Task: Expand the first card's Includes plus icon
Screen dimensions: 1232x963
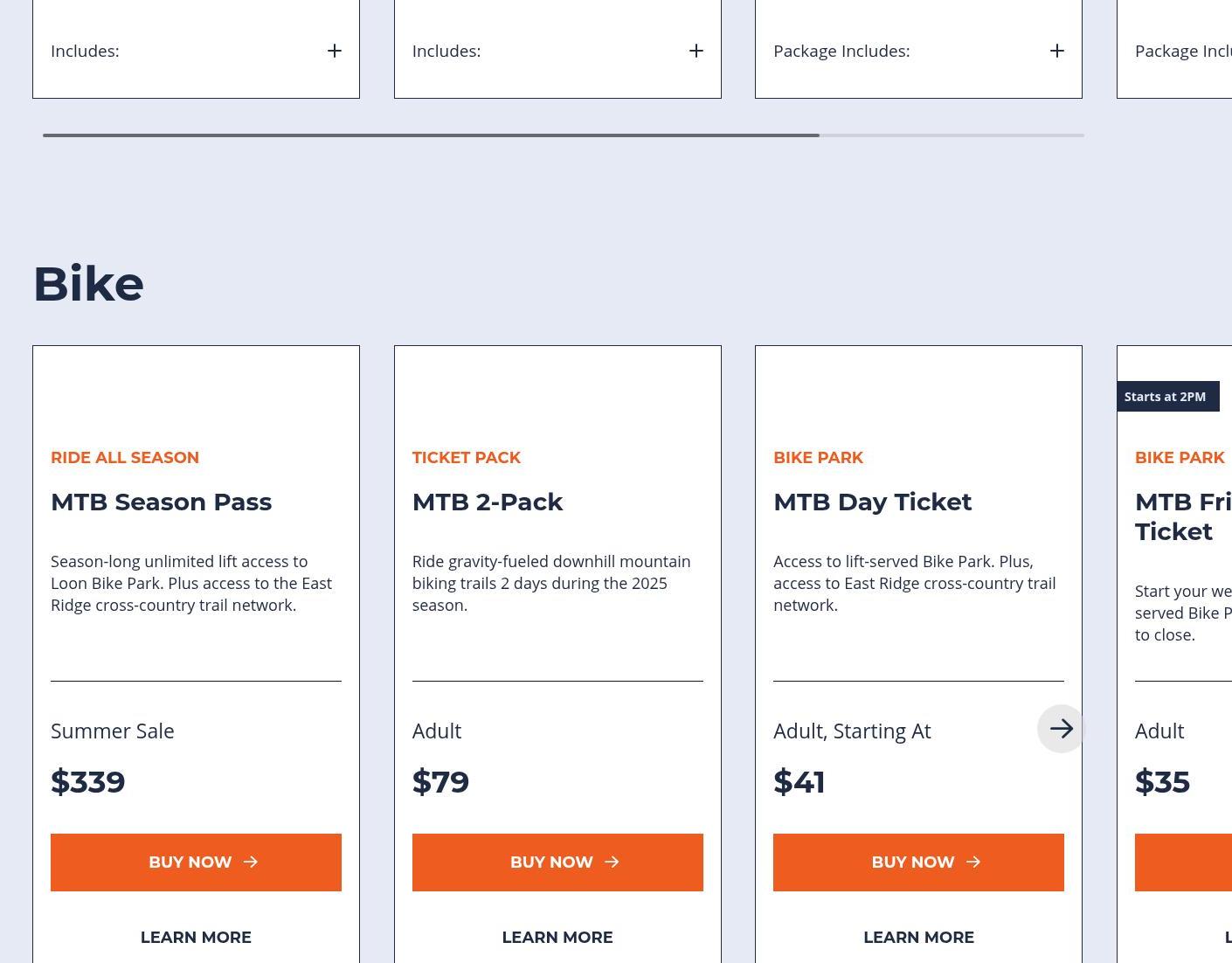Action: (x=335, y=51)
